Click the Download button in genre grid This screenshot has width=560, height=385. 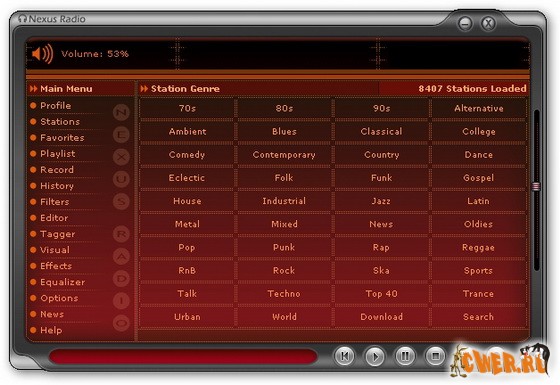[x=381, y=317]
